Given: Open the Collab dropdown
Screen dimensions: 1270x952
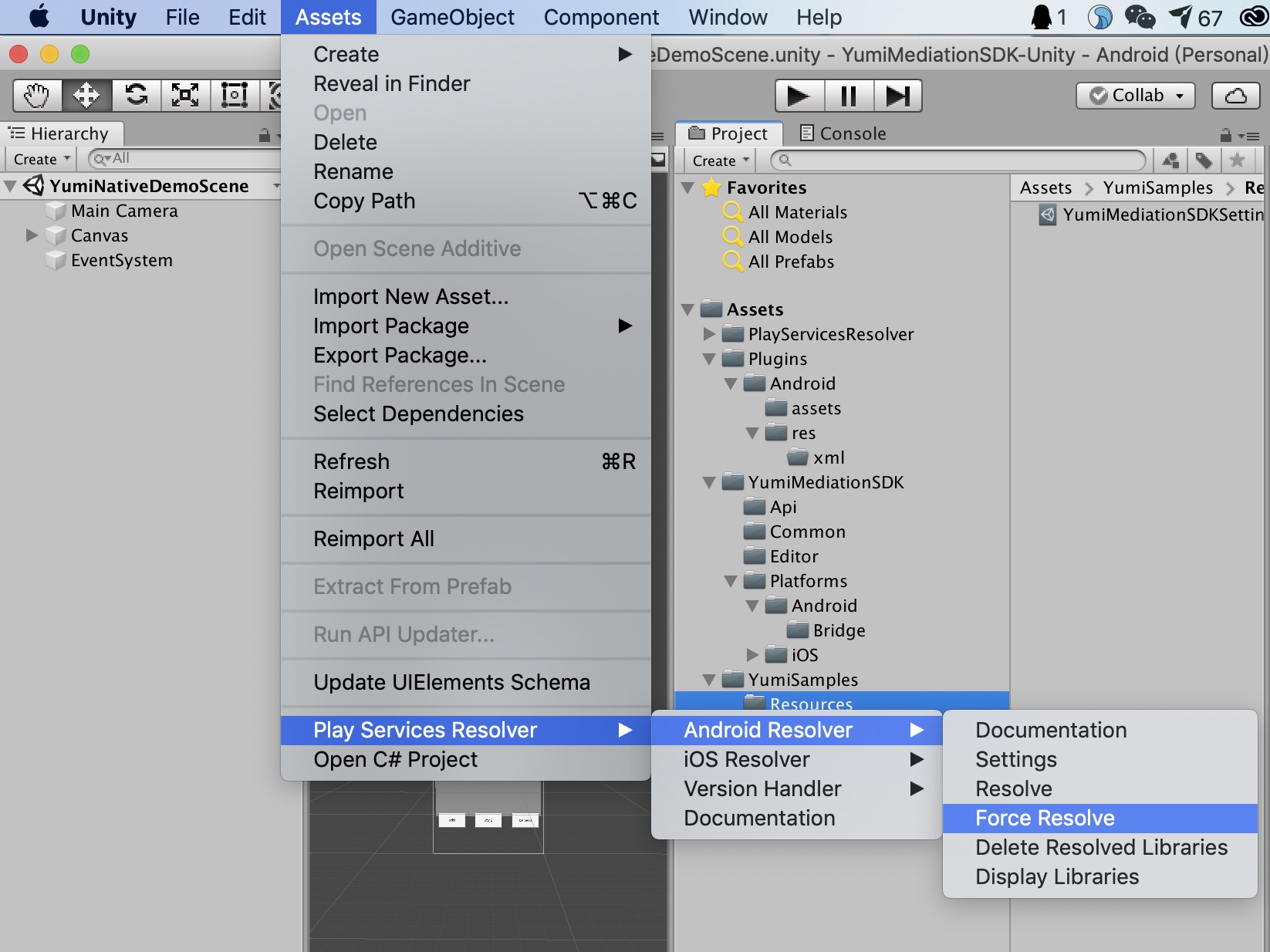Looking at the screenshot, I should click(x=1136, y=96).
